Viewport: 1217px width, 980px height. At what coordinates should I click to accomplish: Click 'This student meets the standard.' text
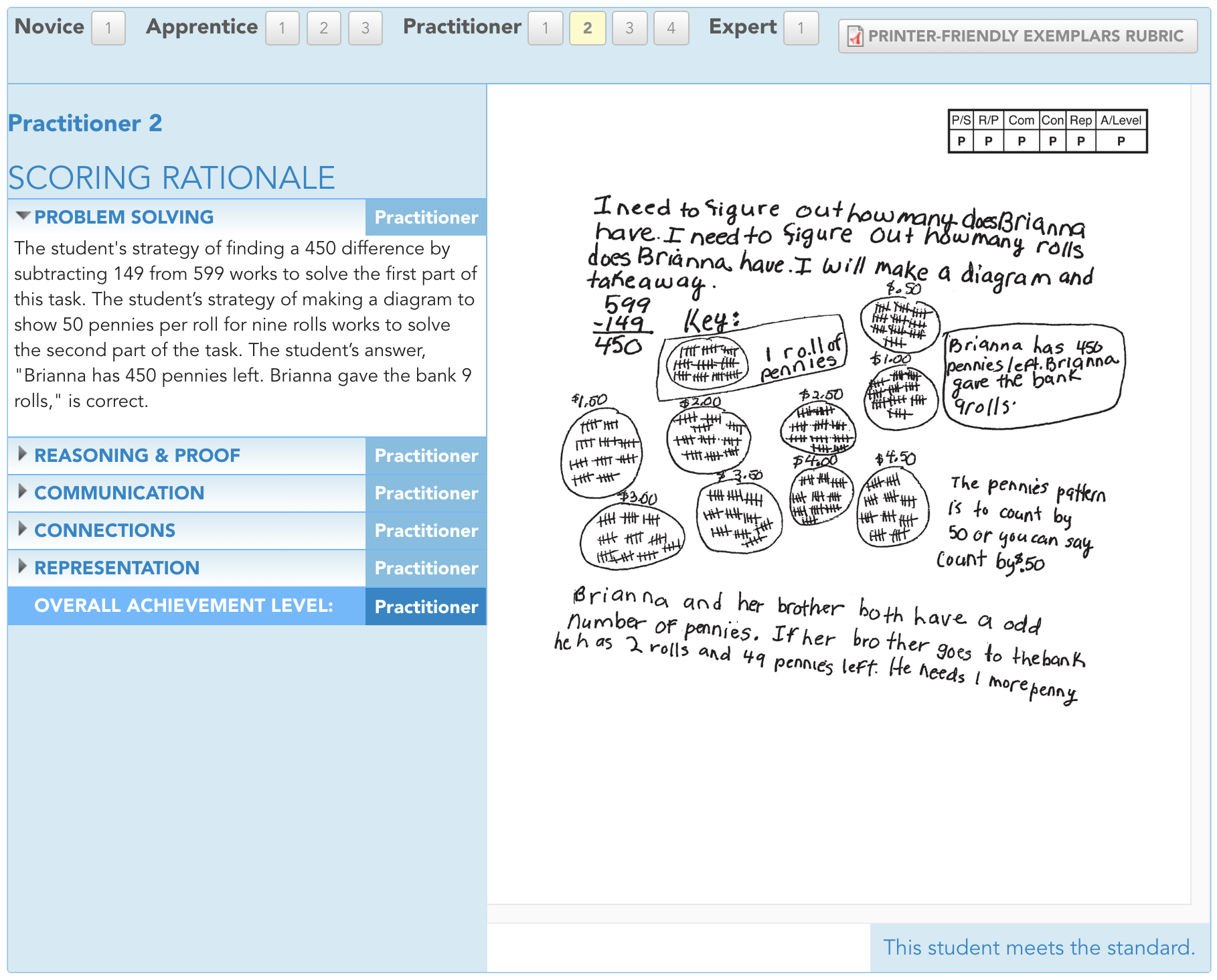[x=1039, y=947]
